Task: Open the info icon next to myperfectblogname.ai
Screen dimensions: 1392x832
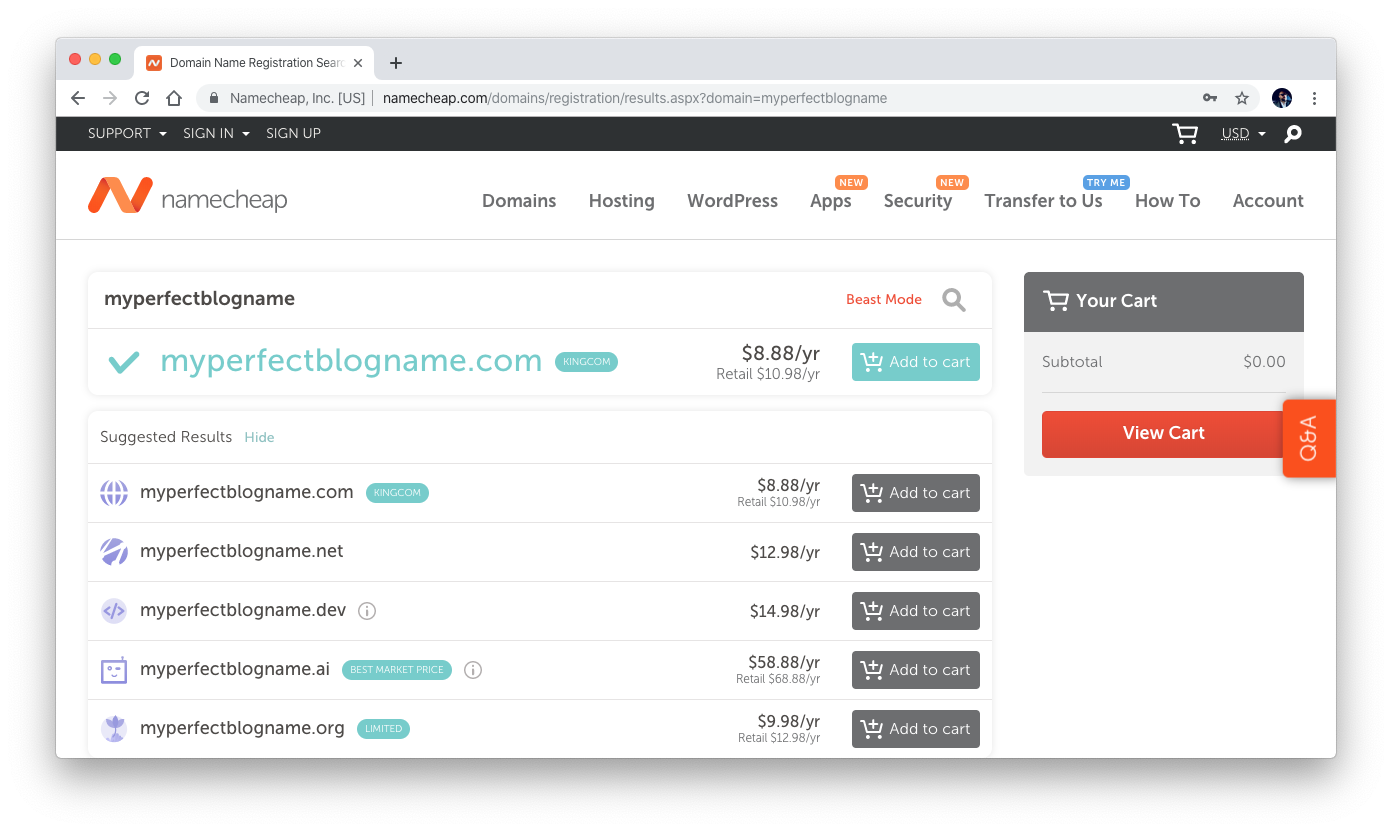Action: point(473,670)
